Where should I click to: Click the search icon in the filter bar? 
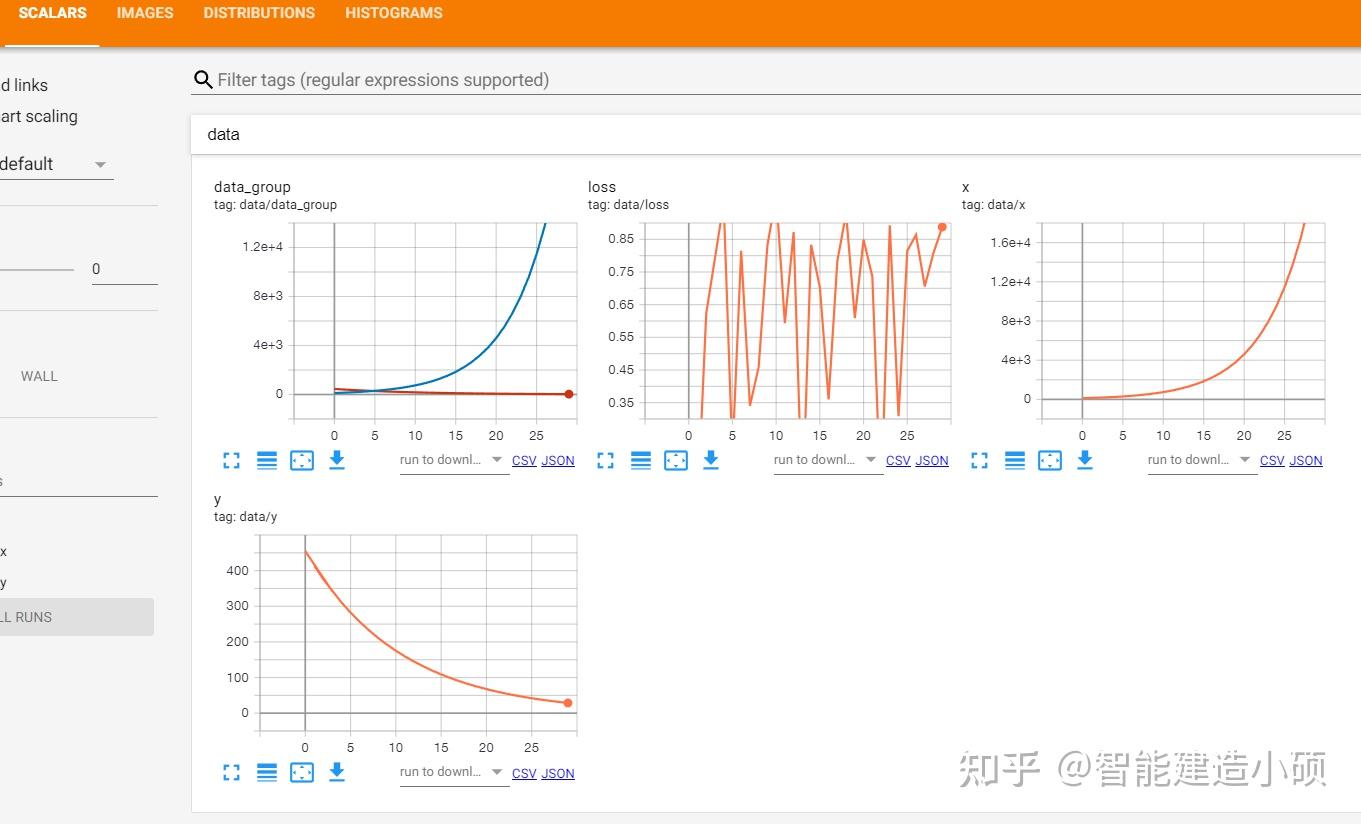[x=203, y=79]
